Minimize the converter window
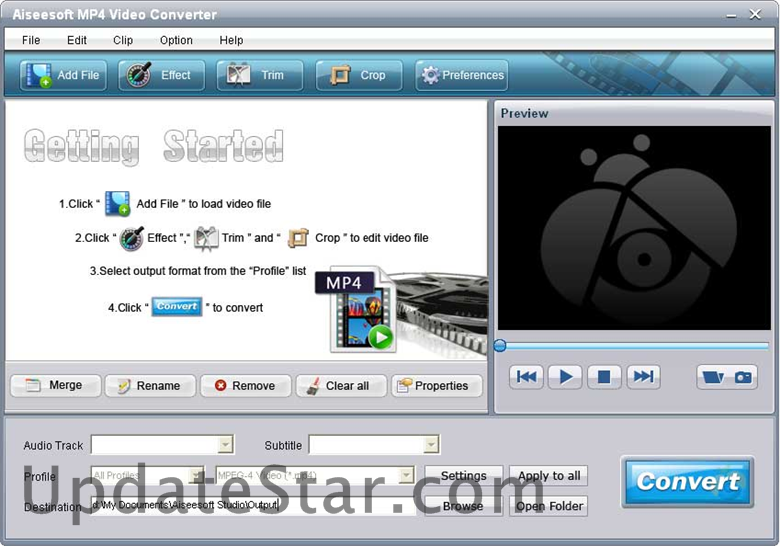Viewport: 780px width, 546px height. (731, 15)
